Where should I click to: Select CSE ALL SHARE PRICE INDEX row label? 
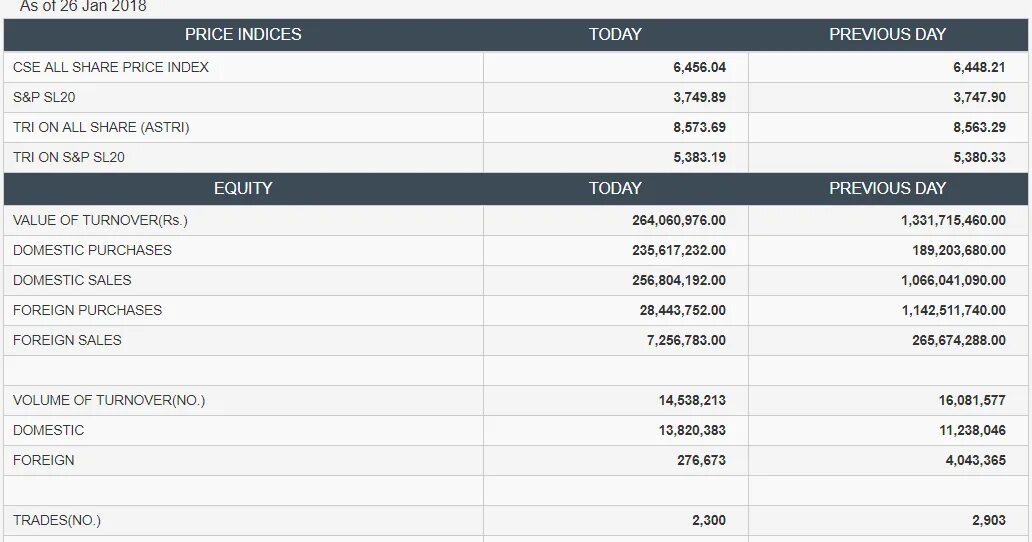(x=111, y=67)
